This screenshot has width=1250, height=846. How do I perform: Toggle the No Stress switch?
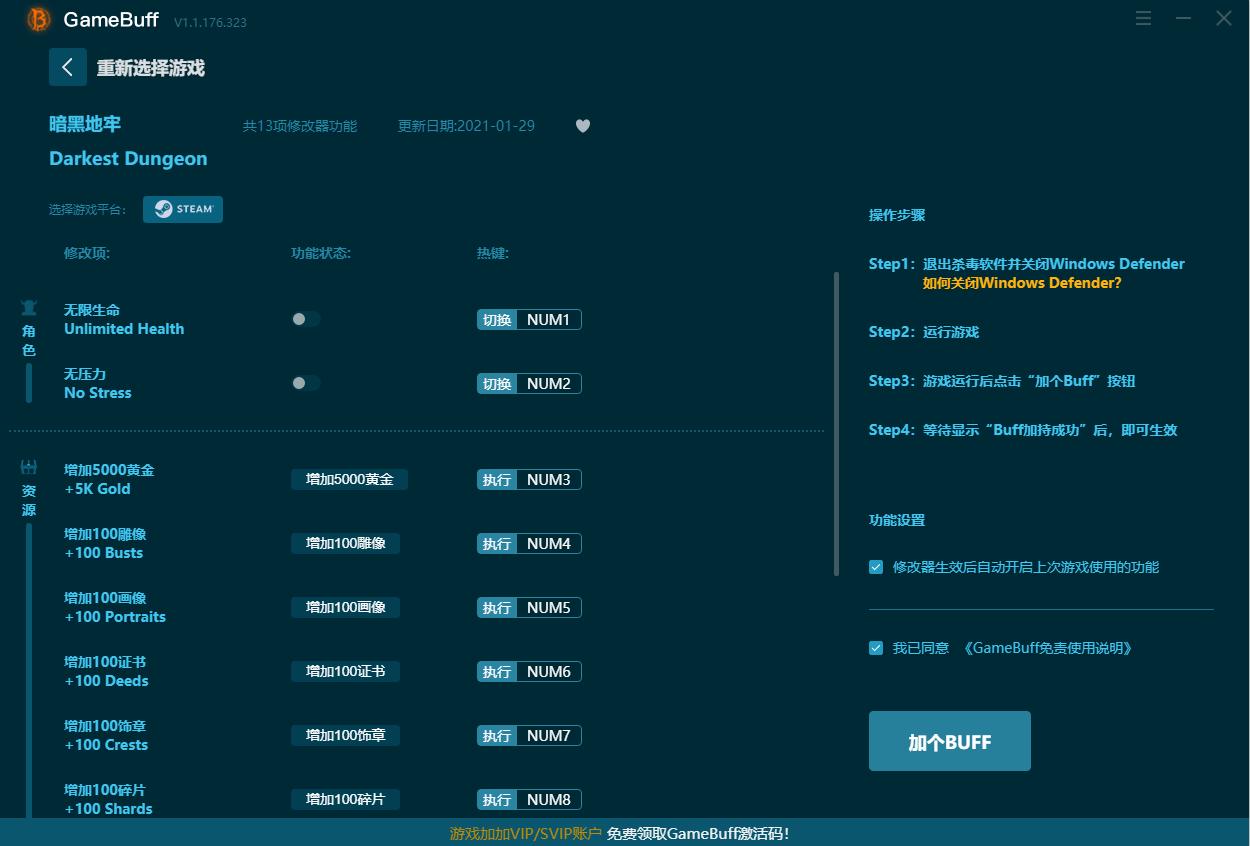tap(306, 383)
